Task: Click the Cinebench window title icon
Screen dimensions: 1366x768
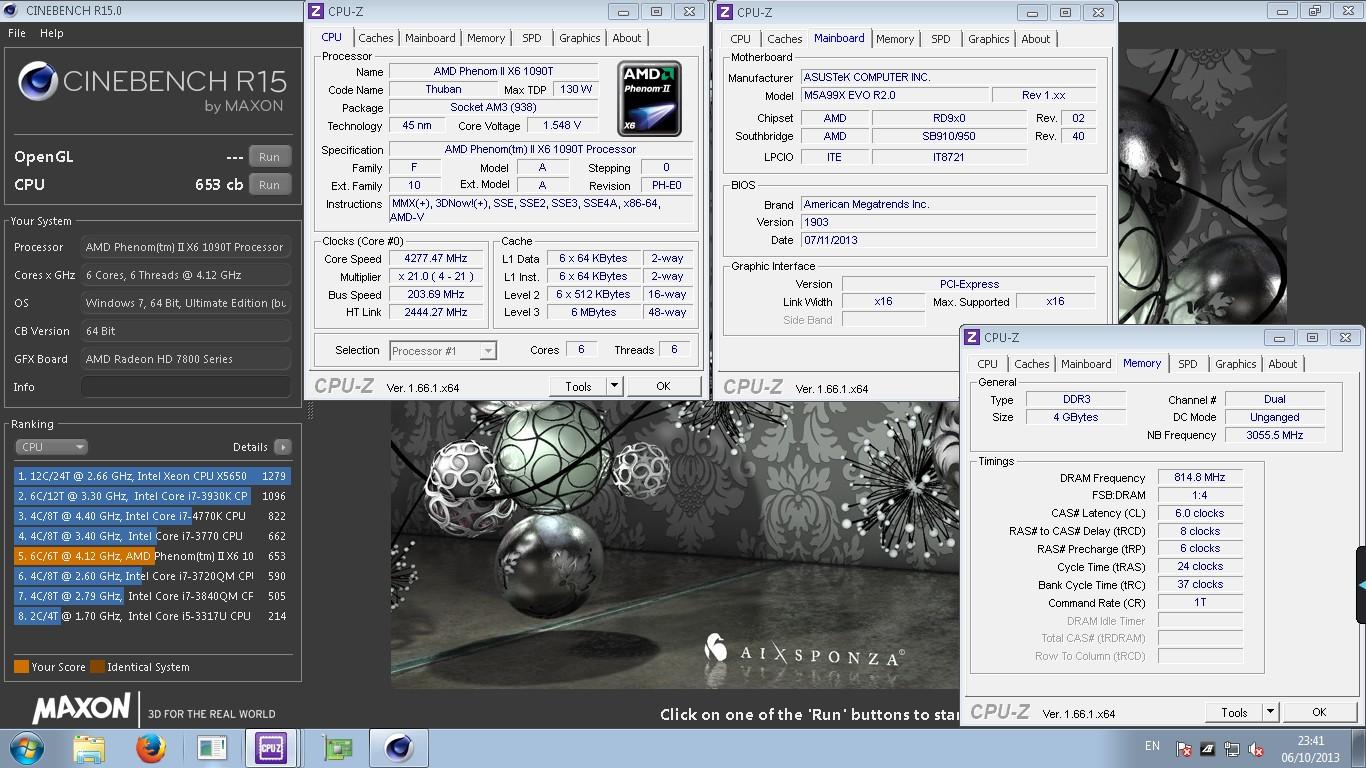Action: coord(9,10)
